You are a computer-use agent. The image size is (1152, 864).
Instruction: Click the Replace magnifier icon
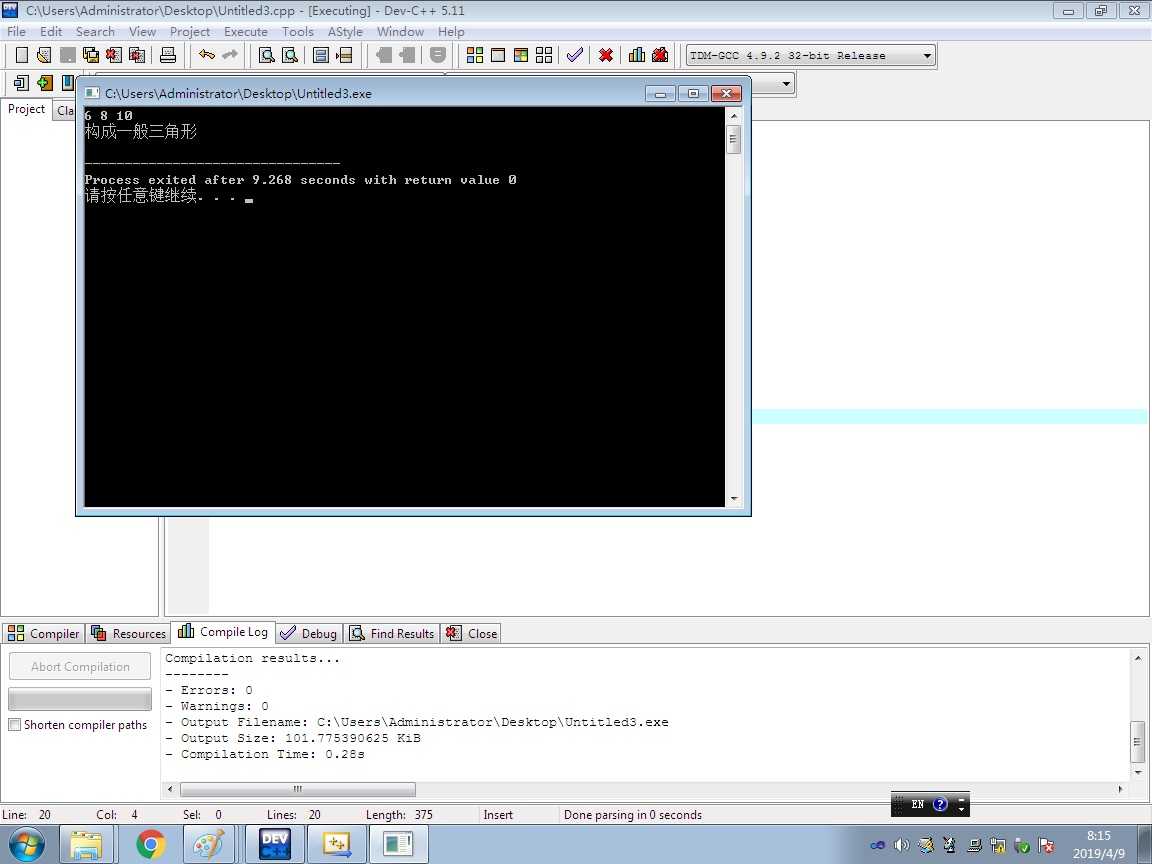[x=290, y=55]
